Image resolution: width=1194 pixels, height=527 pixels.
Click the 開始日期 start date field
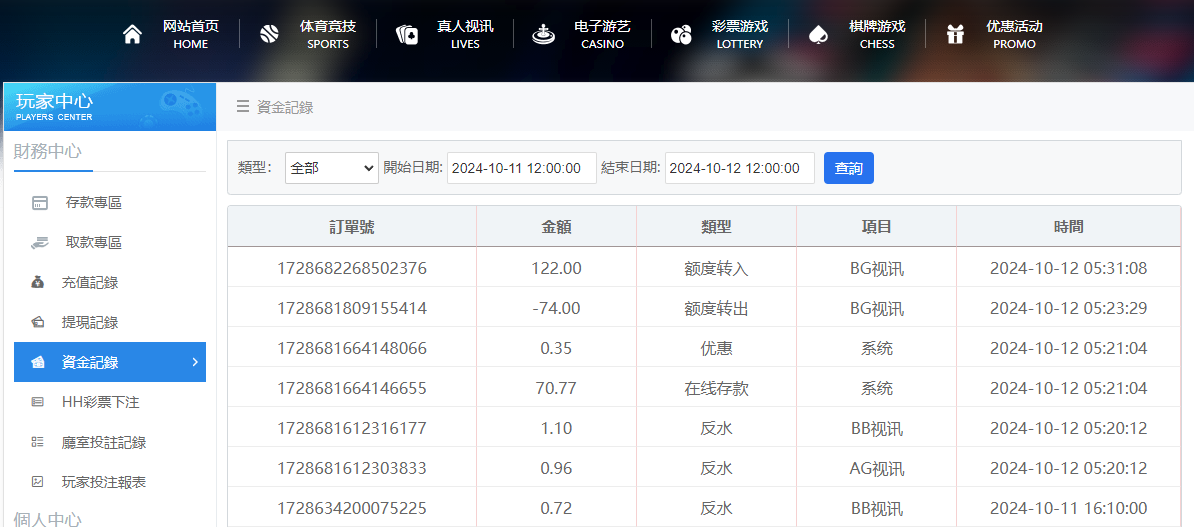pyautogui.click(x=521, y=168)
